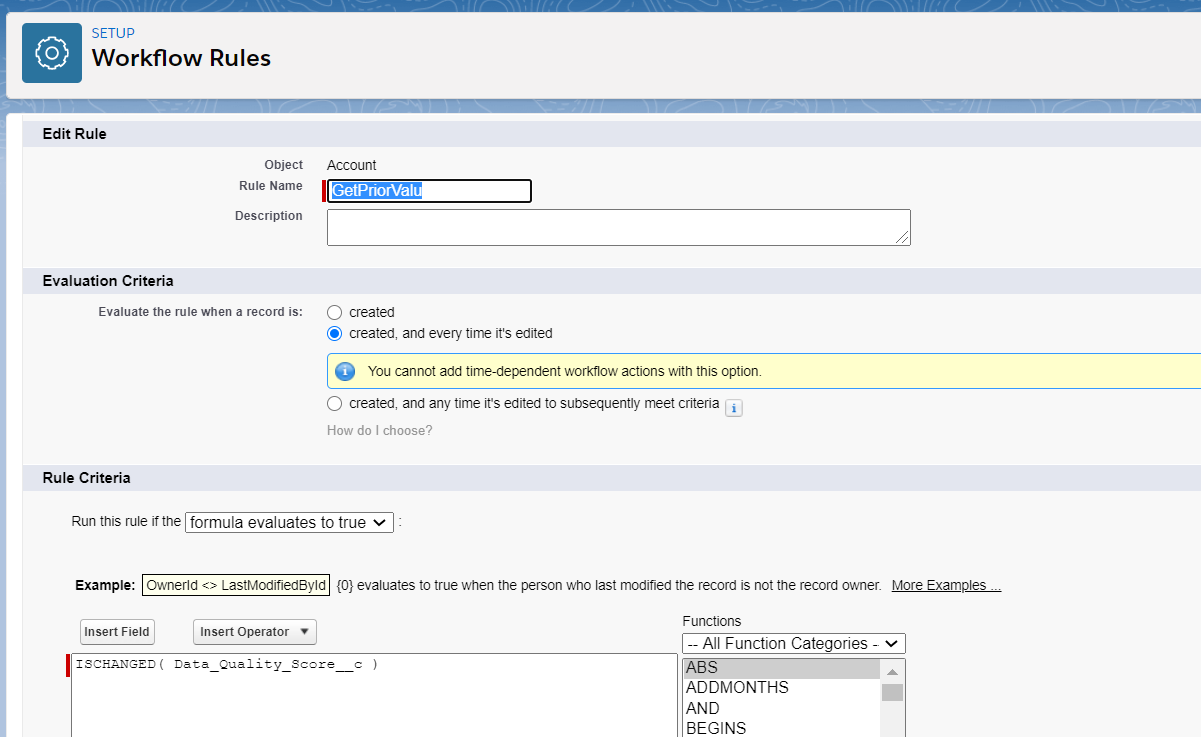
Task: Click the Functions list scrollbar
Action: tap(891, 690)
